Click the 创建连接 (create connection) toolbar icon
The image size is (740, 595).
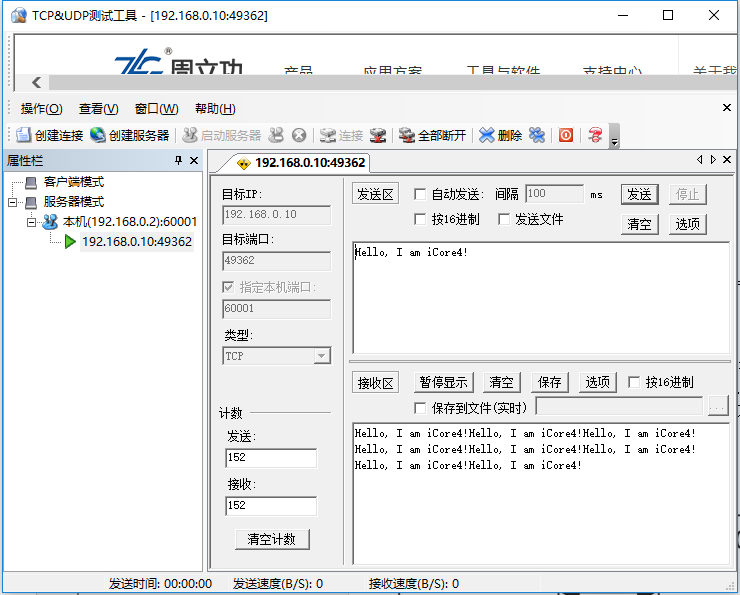point(24,135)
